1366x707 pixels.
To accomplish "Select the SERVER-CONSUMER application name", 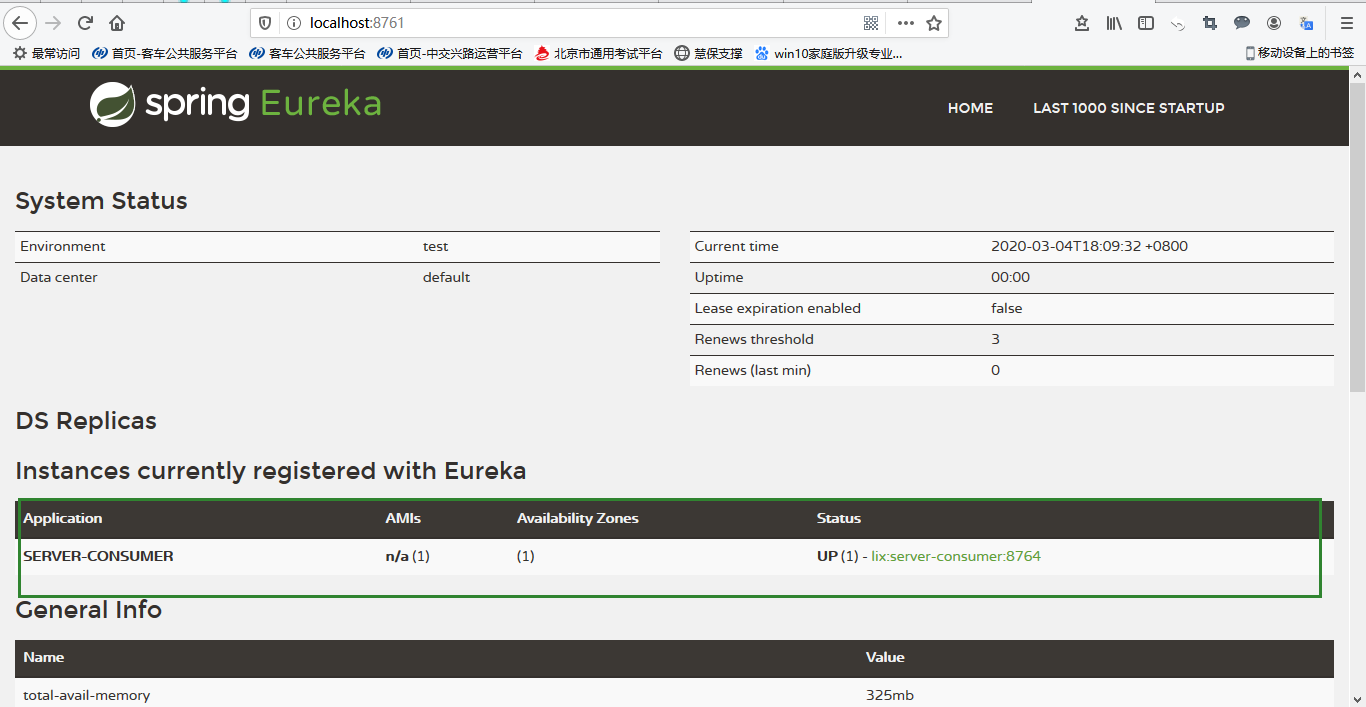I will pyautogui.click(x=98, y=556).
